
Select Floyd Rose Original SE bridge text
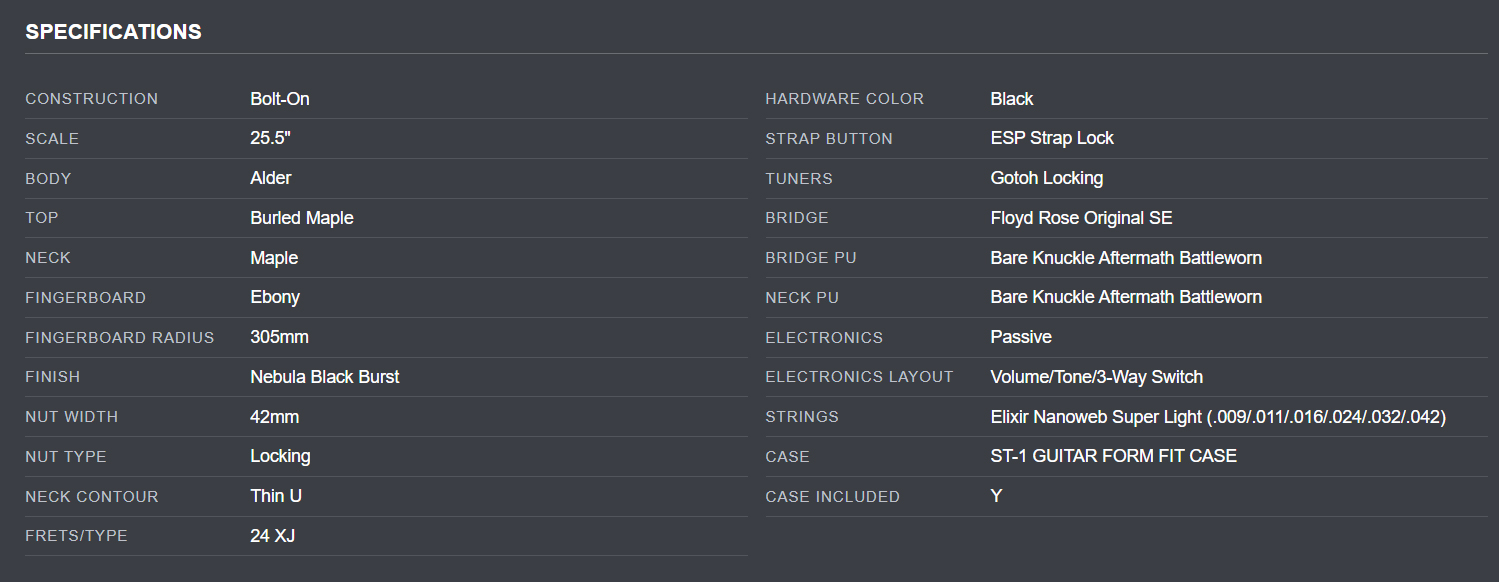coord(1081,218)
